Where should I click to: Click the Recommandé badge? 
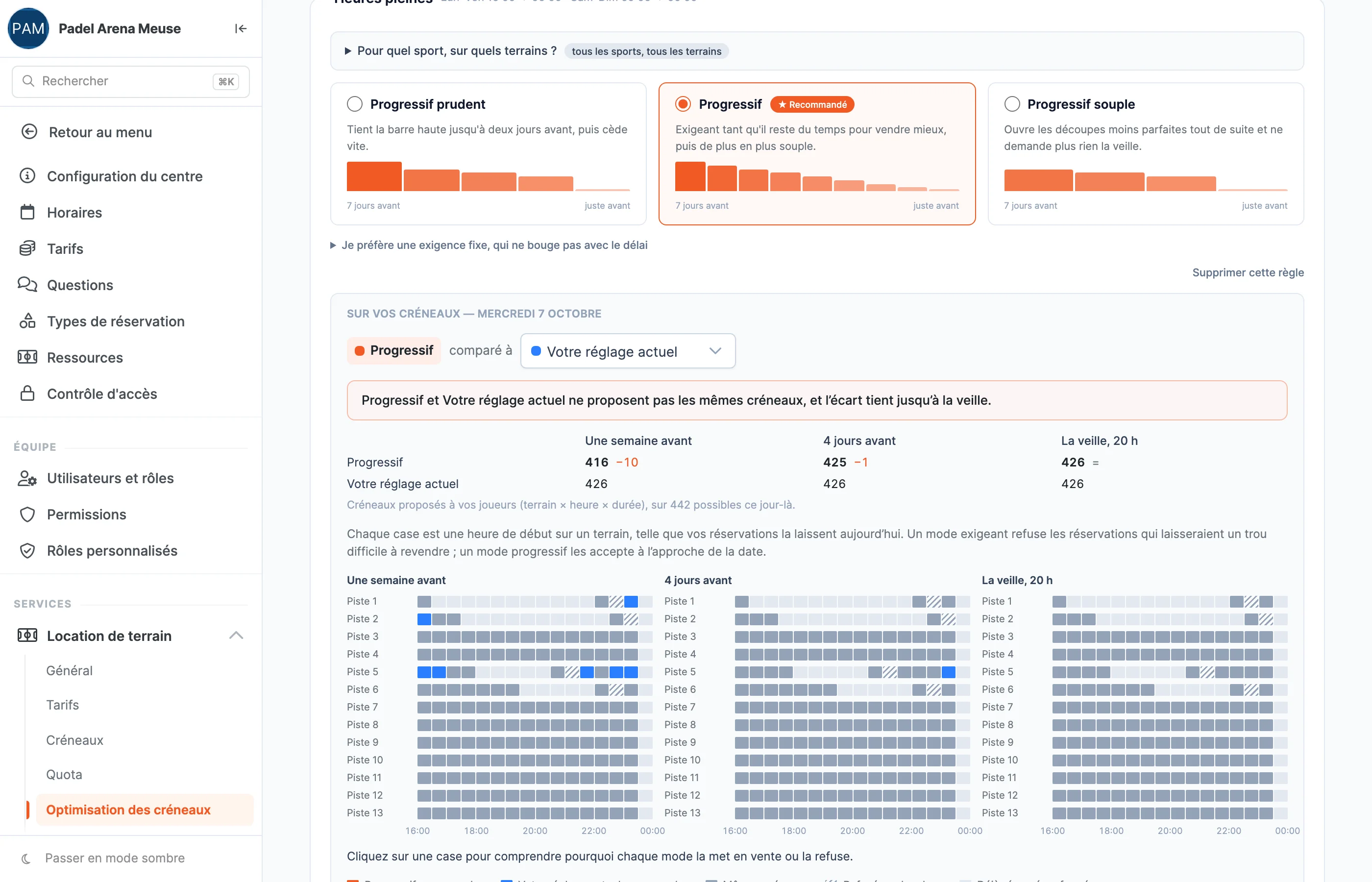(x=812, y=104)
